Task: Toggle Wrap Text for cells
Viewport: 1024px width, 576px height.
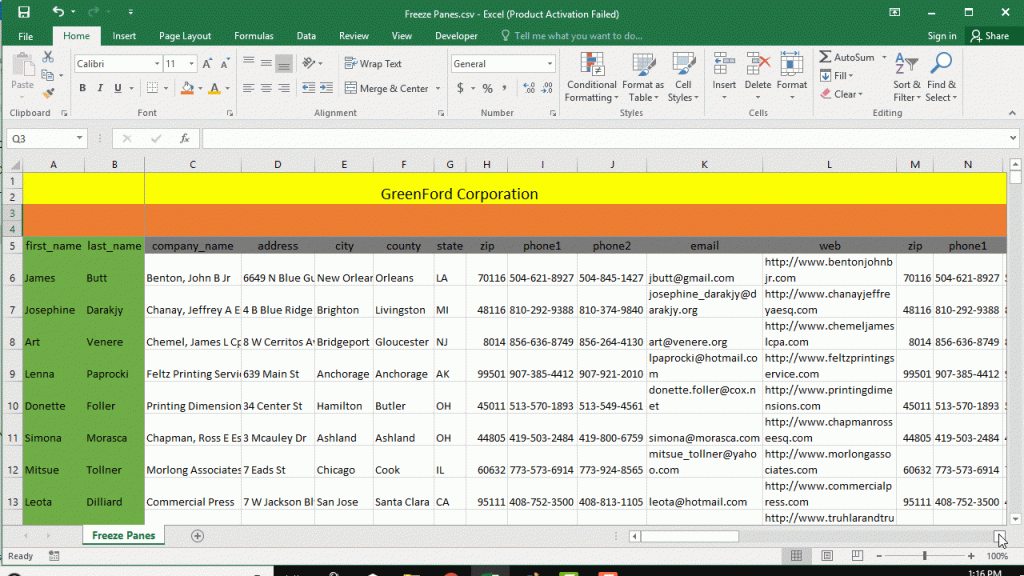Action: pyautogui.click(x=372, y=64)
